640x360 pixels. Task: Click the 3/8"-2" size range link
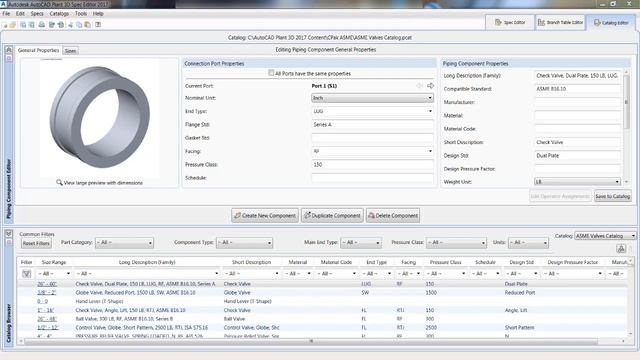[x=47, y=293]
